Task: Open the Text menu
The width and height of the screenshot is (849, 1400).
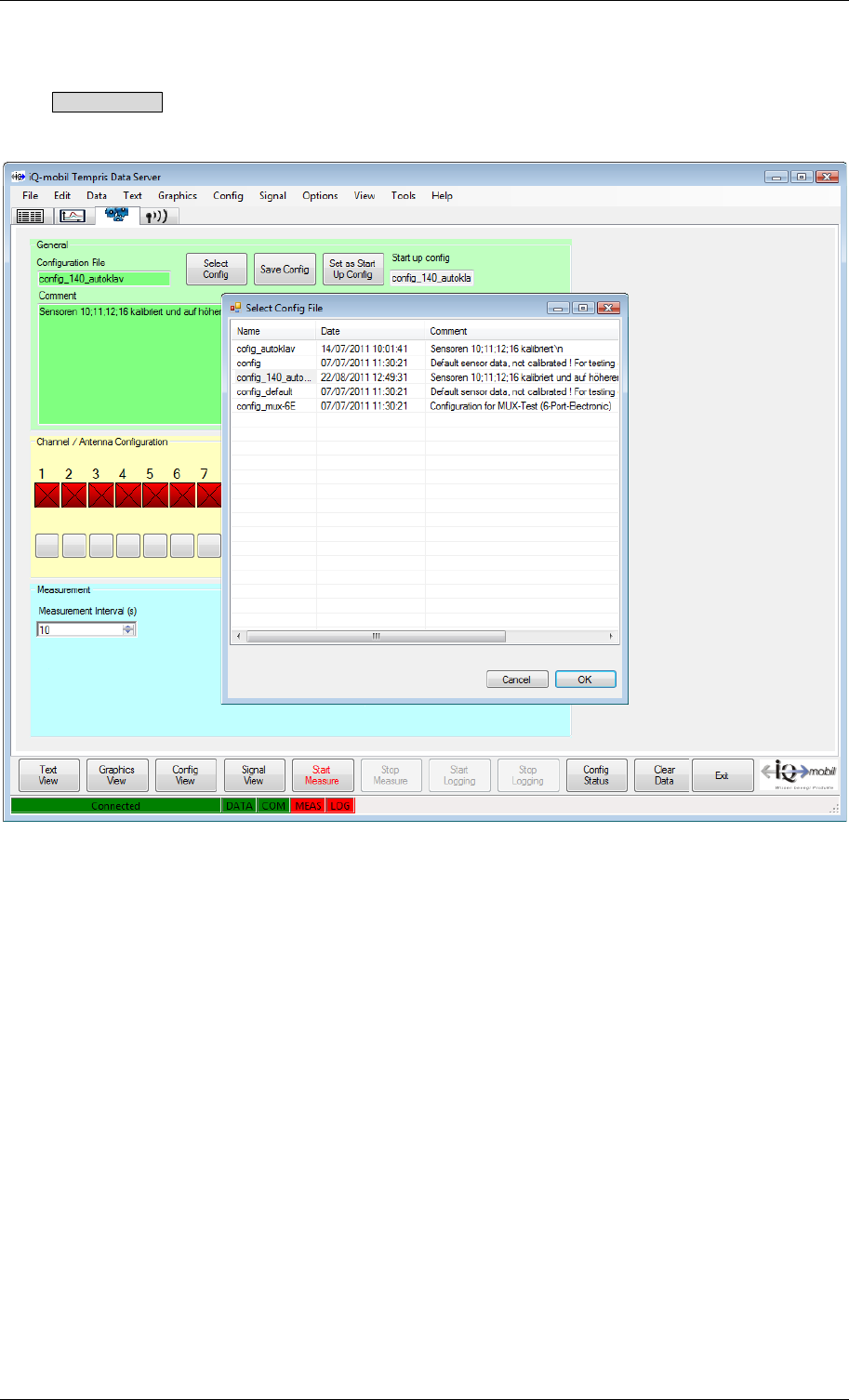Action: [x=132, y=195]
